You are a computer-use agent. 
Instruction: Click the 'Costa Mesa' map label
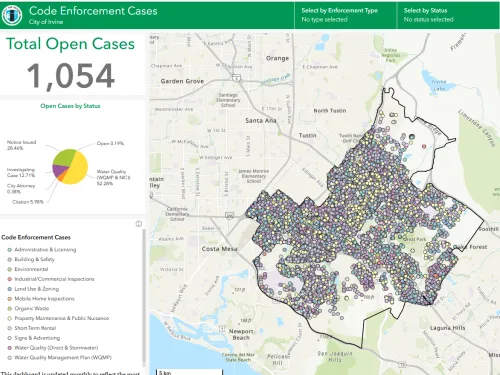pos(219,249)
